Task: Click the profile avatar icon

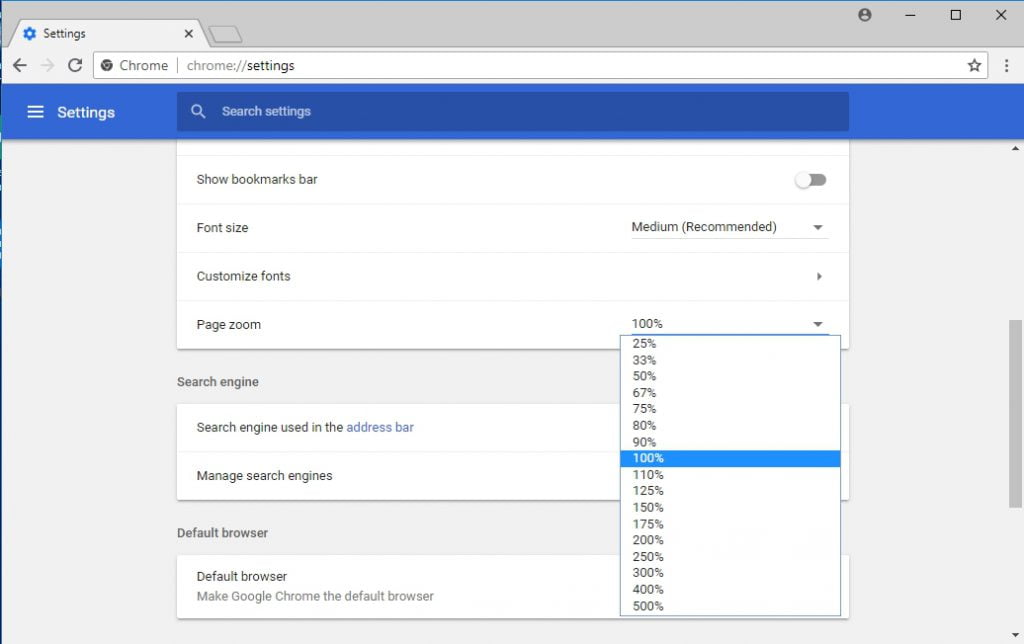Action: coord(864,14)
